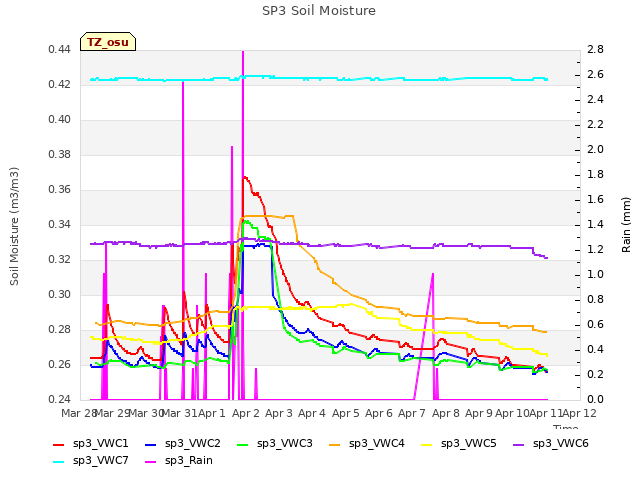Click the SP3 Soil Moisture chart title

click(x=319, y=11)
